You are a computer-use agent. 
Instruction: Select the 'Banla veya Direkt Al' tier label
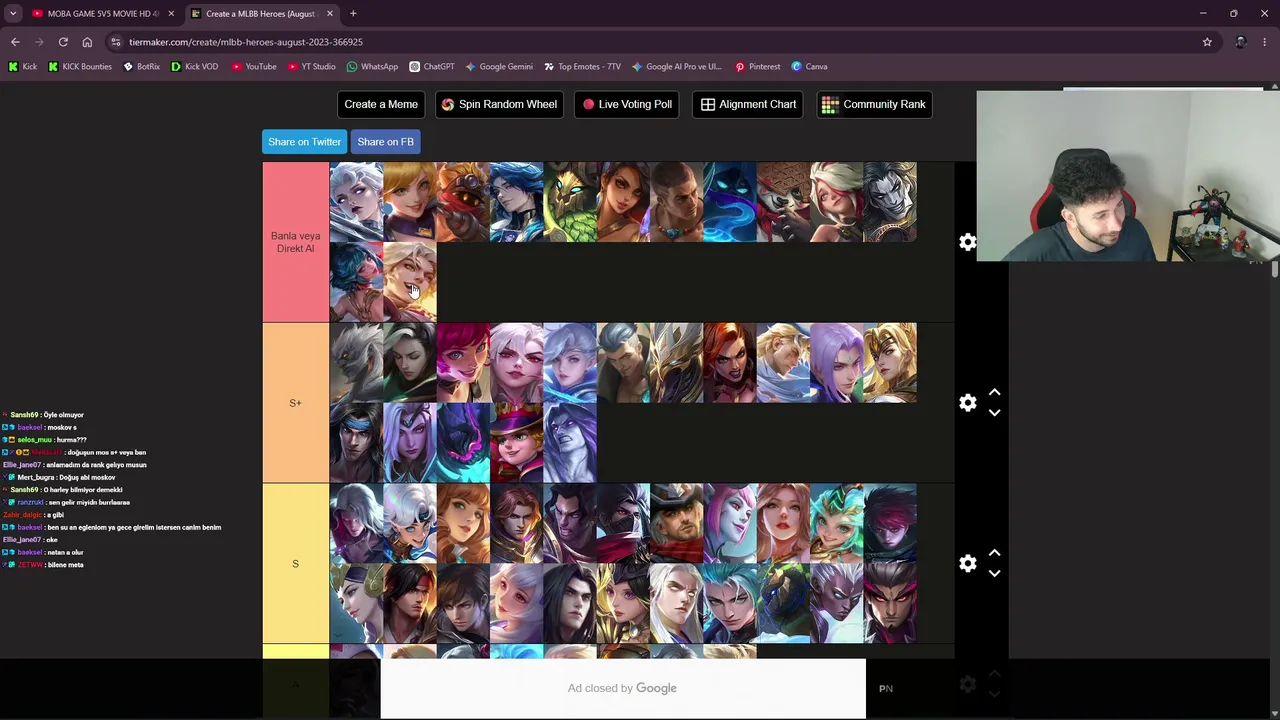295,242
